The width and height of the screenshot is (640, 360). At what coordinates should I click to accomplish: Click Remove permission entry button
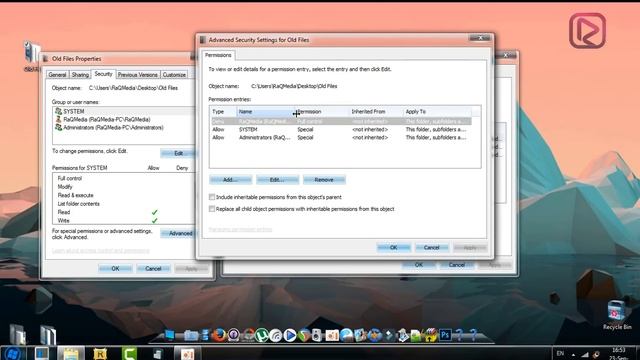click(x=324, y=180)
